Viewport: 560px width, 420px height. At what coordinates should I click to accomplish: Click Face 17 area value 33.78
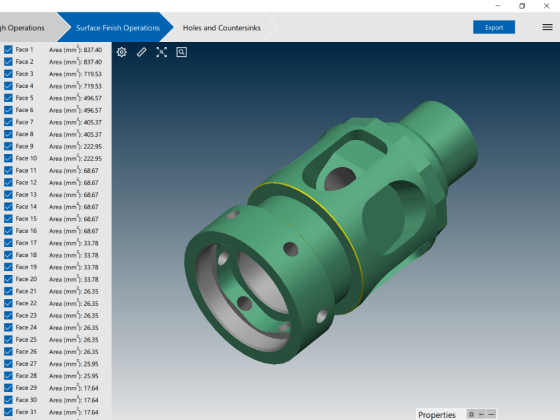[91, 243]
